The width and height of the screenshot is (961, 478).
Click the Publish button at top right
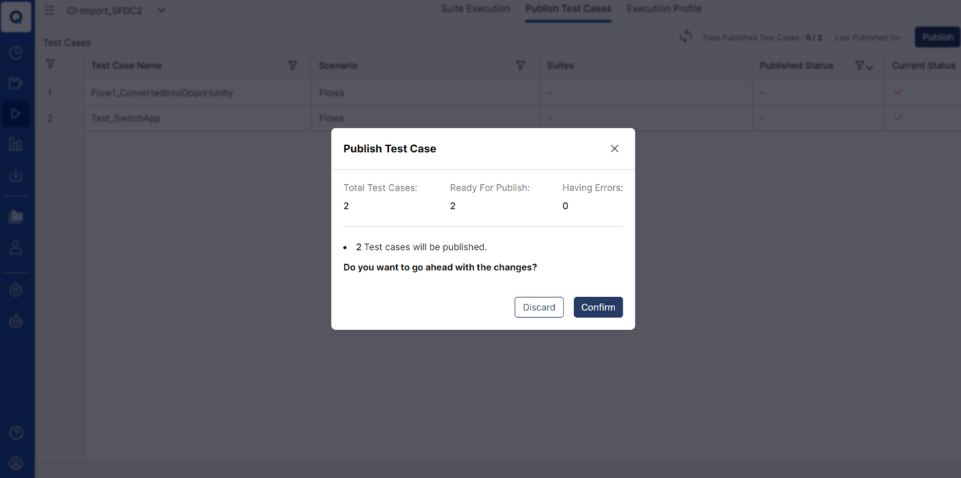[x=938, y=37]
